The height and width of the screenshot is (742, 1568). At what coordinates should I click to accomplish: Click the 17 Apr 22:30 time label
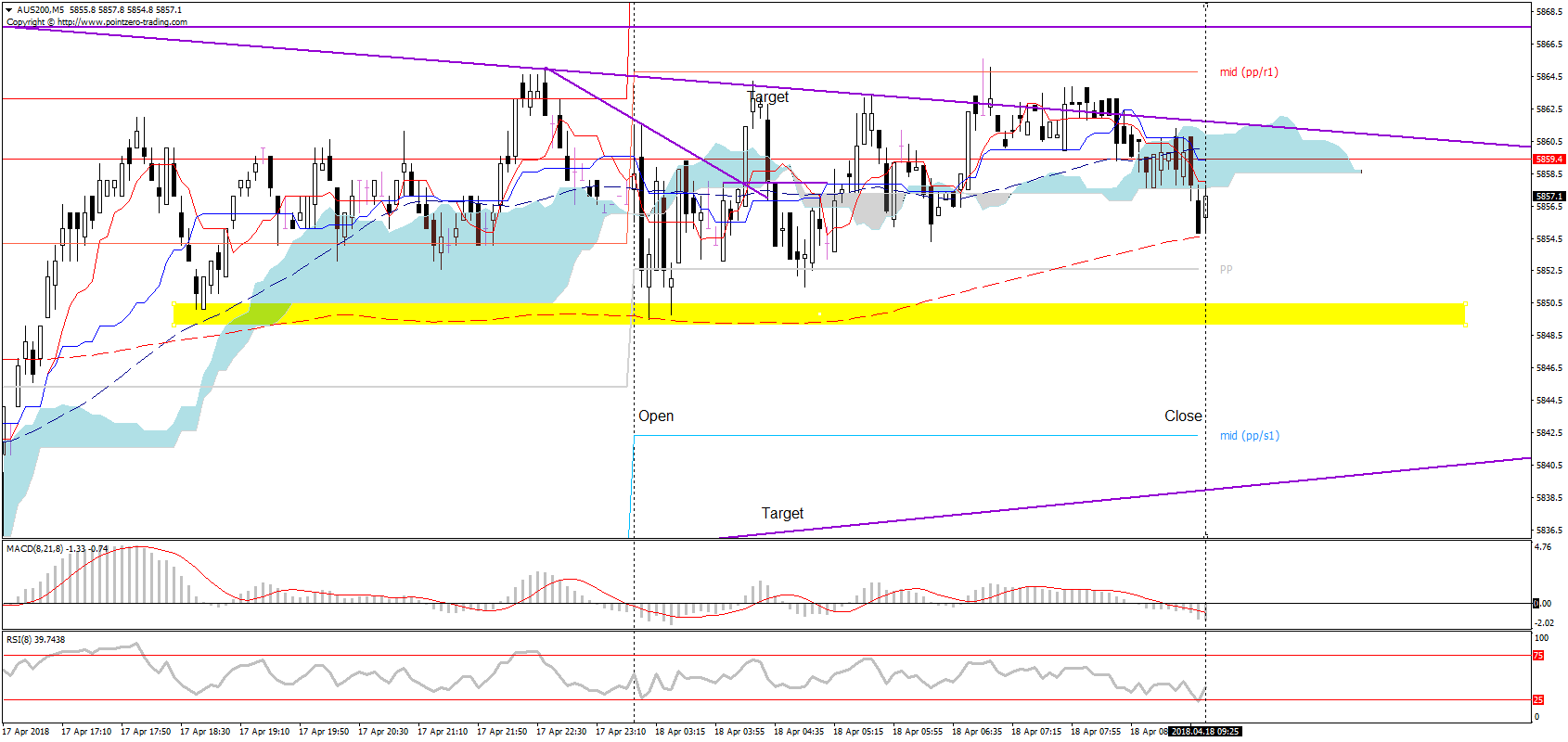pos(561,731)
